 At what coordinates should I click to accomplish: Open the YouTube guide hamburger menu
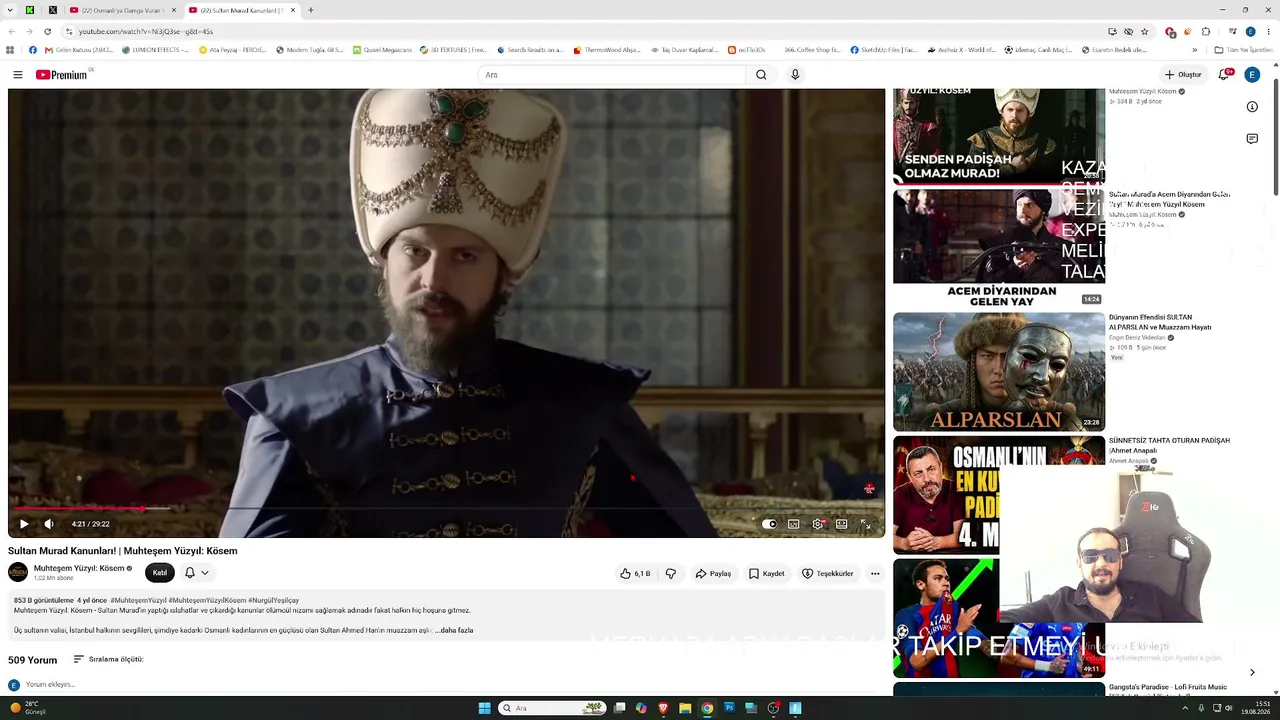18,75
